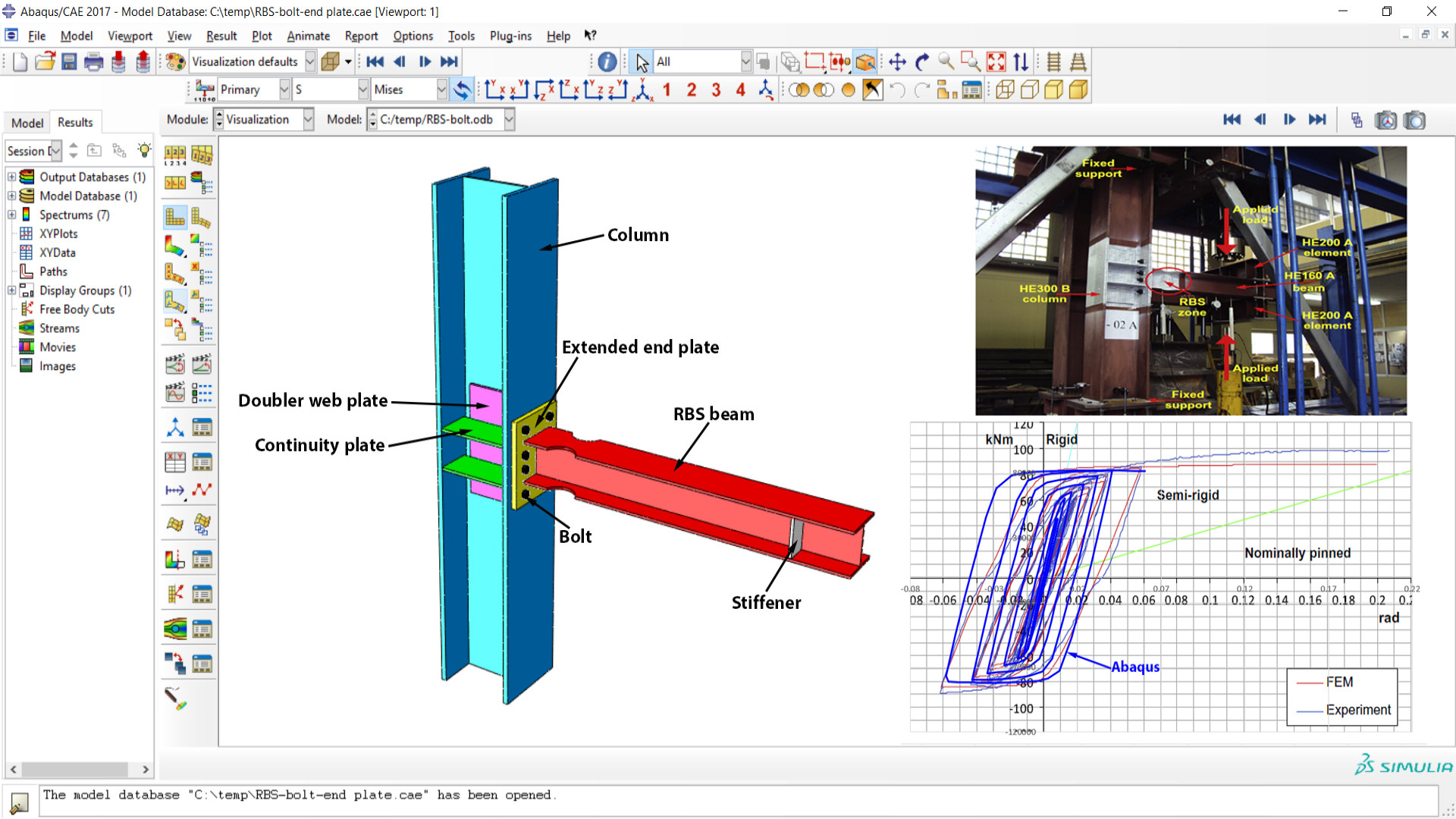
Task: Apply the front X-Y view icon
Action: pos(495,90)
